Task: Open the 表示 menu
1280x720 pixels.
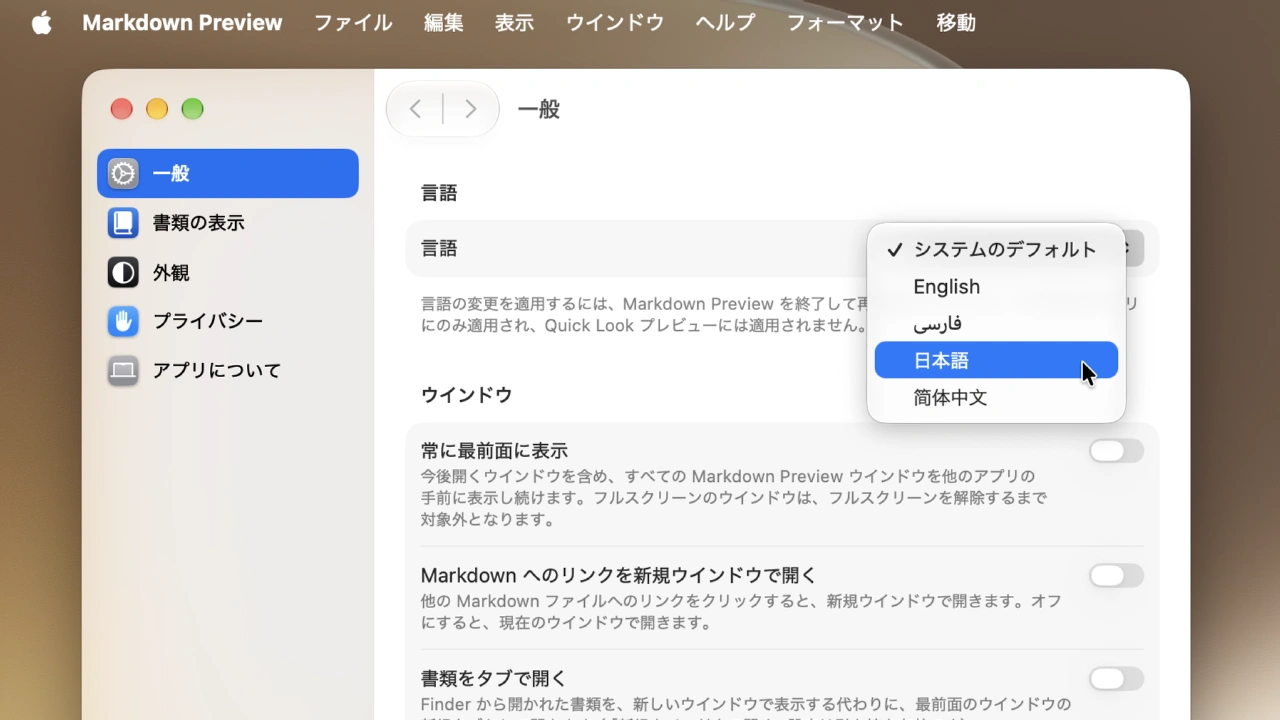Action: [514, 22]
